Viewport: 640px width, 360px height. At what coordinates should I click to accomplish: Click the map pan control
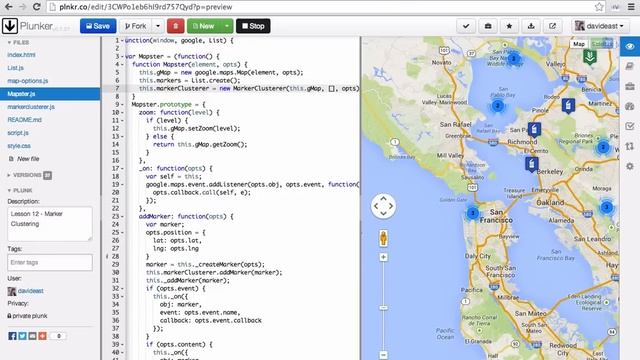[x=383, y=206]
